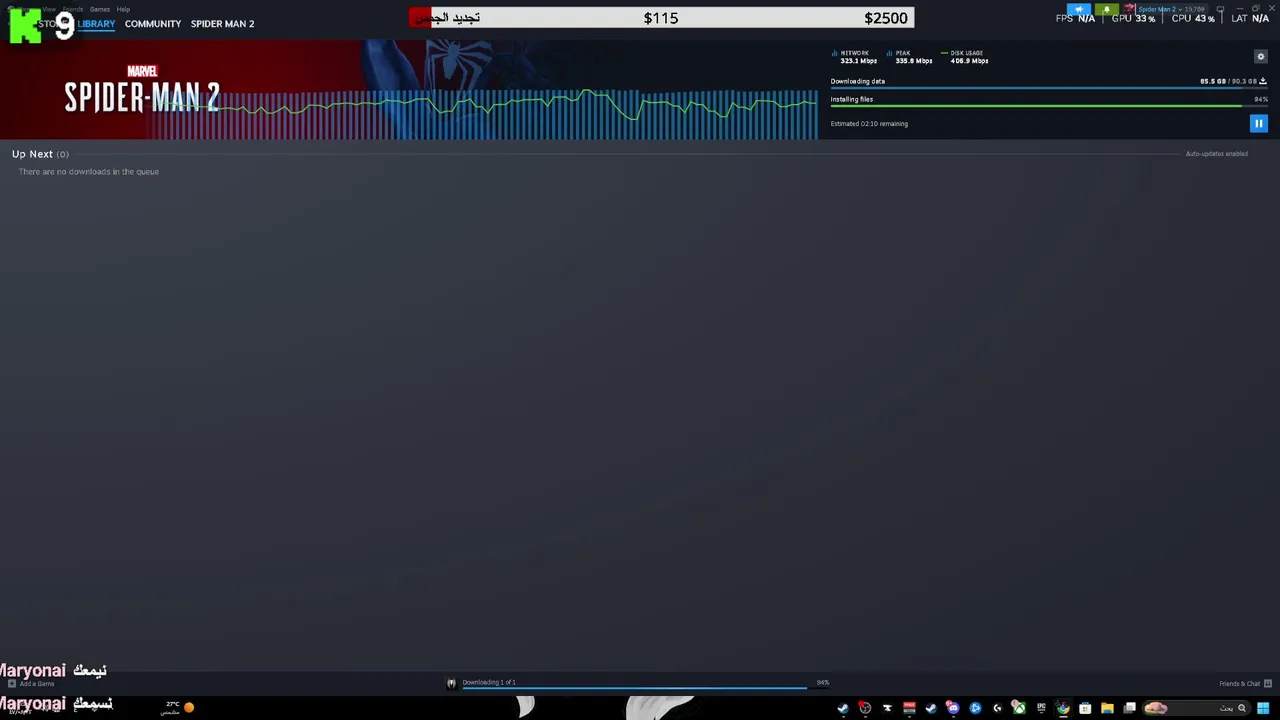
Task: Open Friends & Chat
Action: 1245,684
